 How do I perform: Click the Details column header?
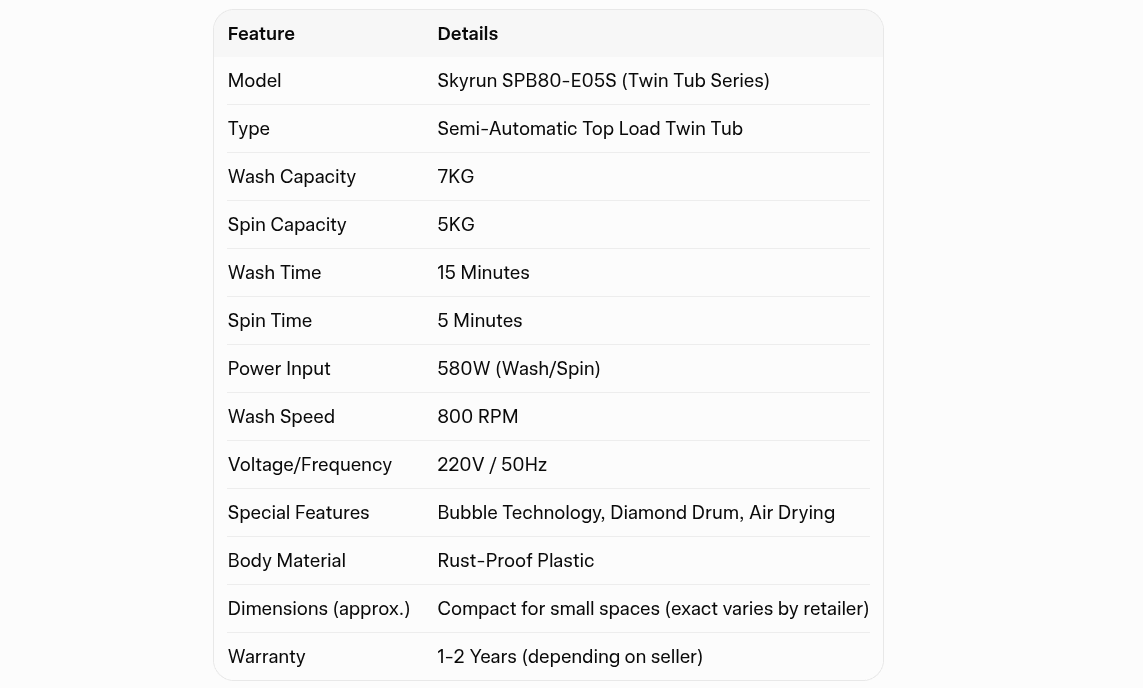(x=467, y=34)
